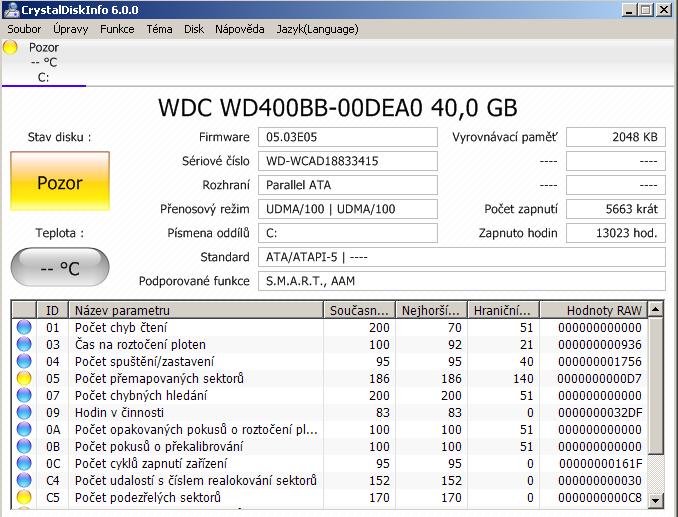Image resolution: width=678 pixels, height=517 pixels.
Task: Click RAW value 0000000000D7
Action: point(600,378)
